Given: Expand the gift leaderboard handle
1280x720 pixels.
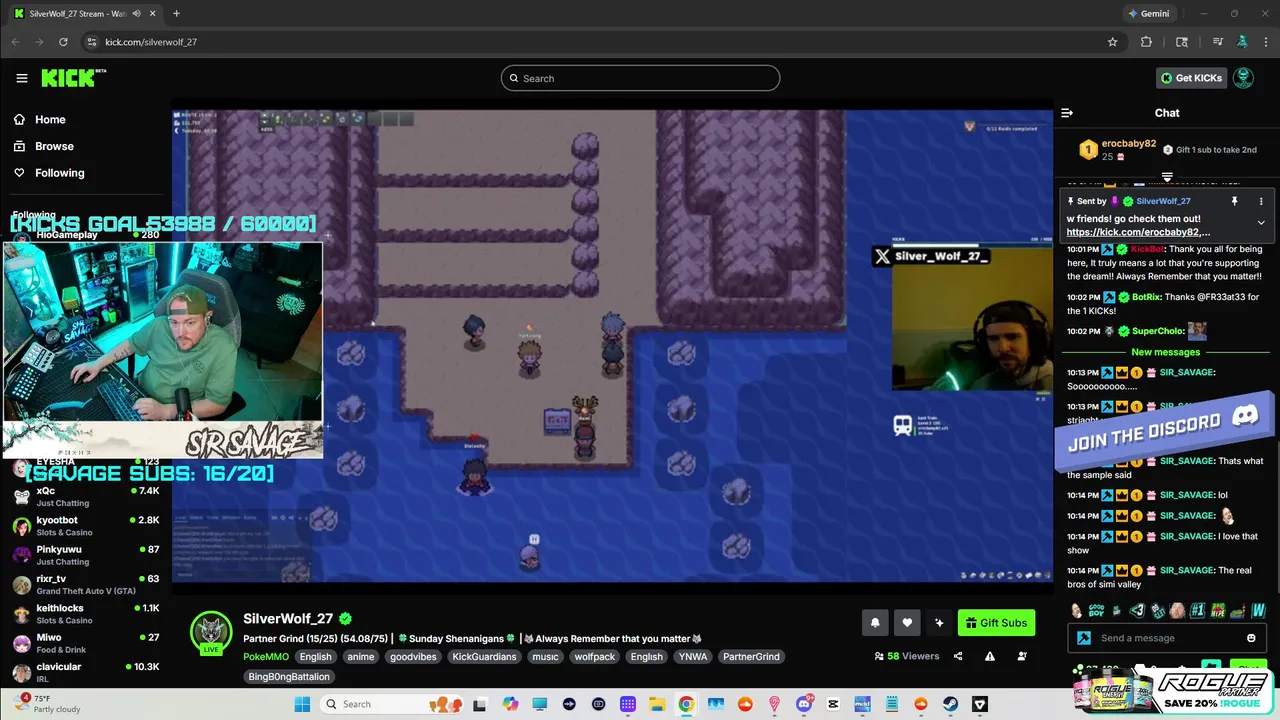Looking at the screenshot, I should pos(1167,177).
